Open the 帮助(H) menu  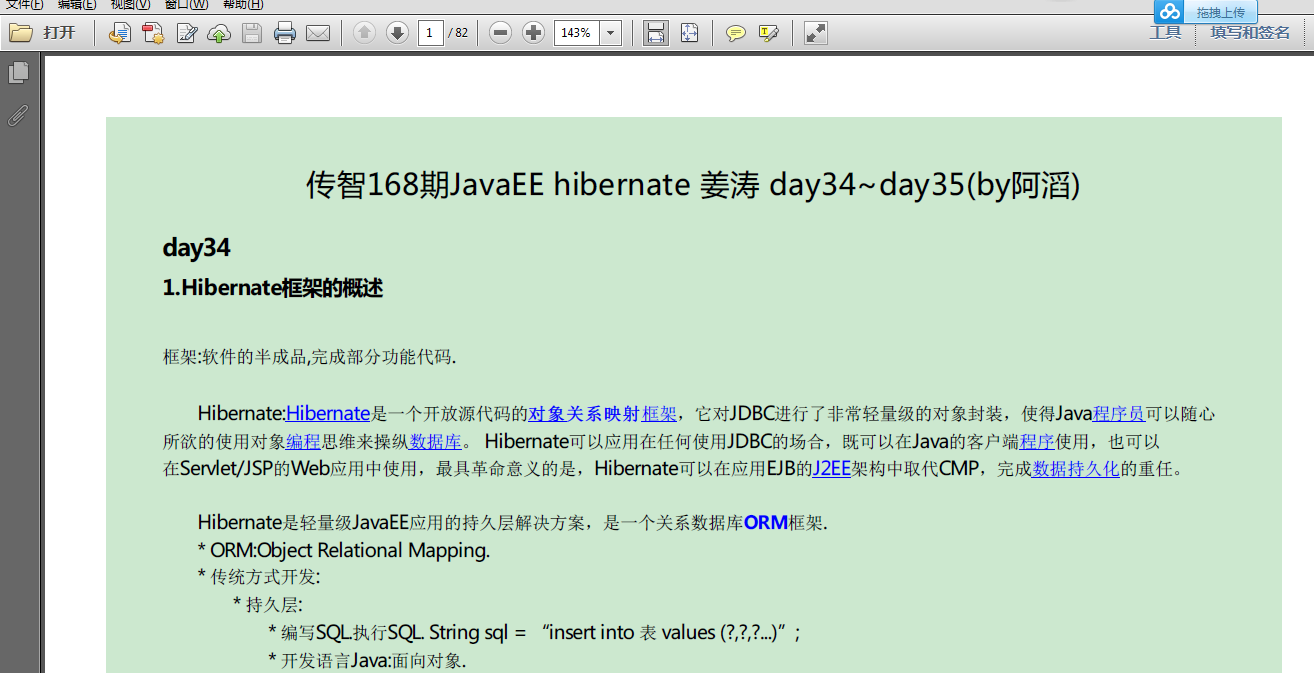(243, 4)
